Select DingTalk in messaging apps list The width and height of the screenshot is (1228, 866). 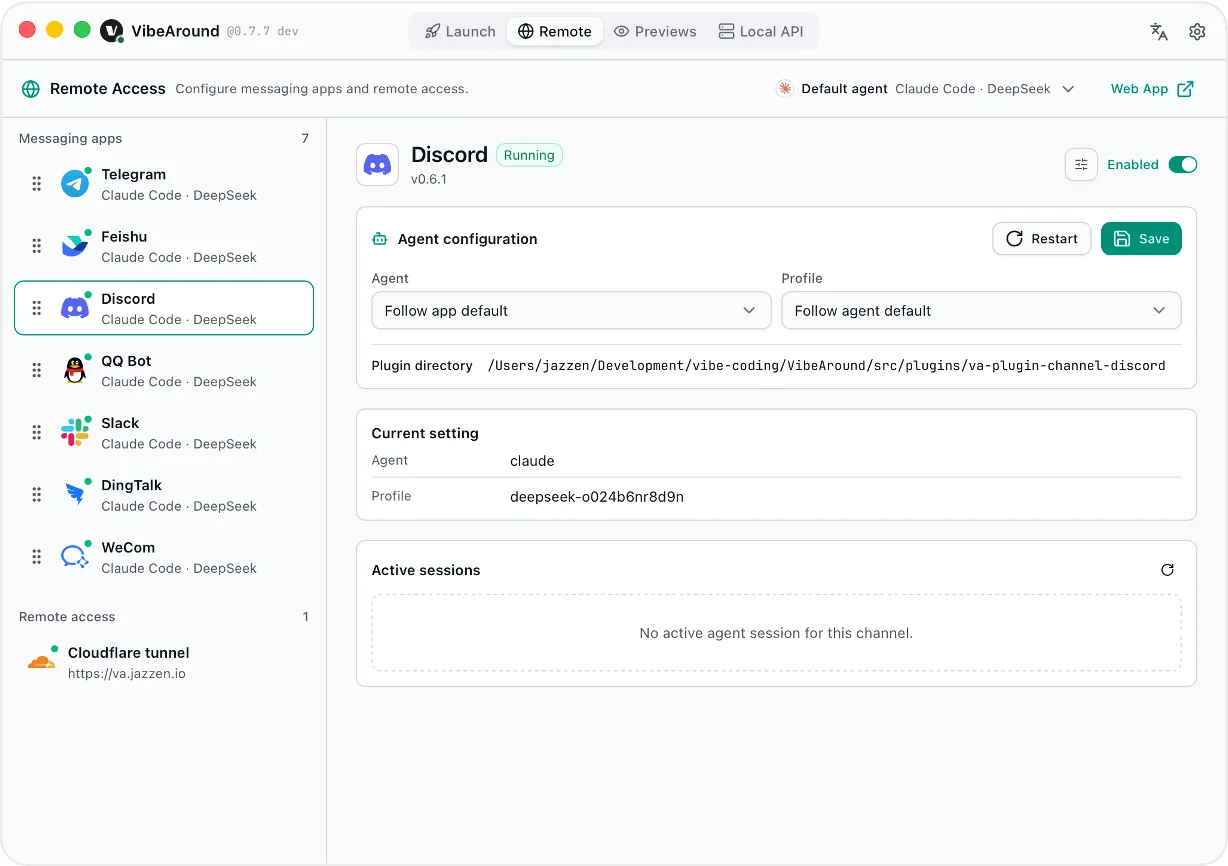pos(164,494)
